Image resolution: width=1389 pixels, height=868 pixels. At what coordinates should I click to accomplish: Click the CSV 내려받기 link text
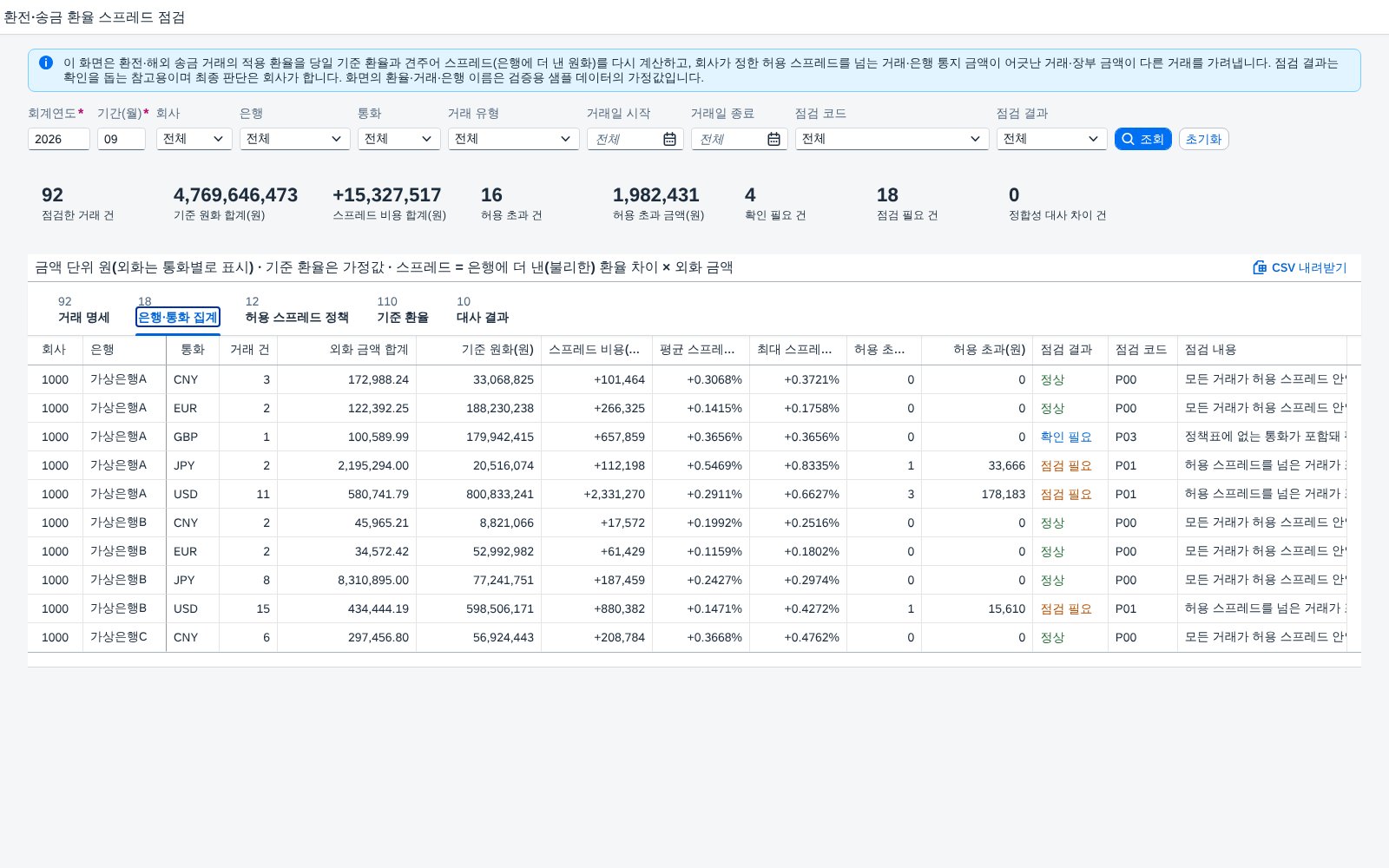1309,267
